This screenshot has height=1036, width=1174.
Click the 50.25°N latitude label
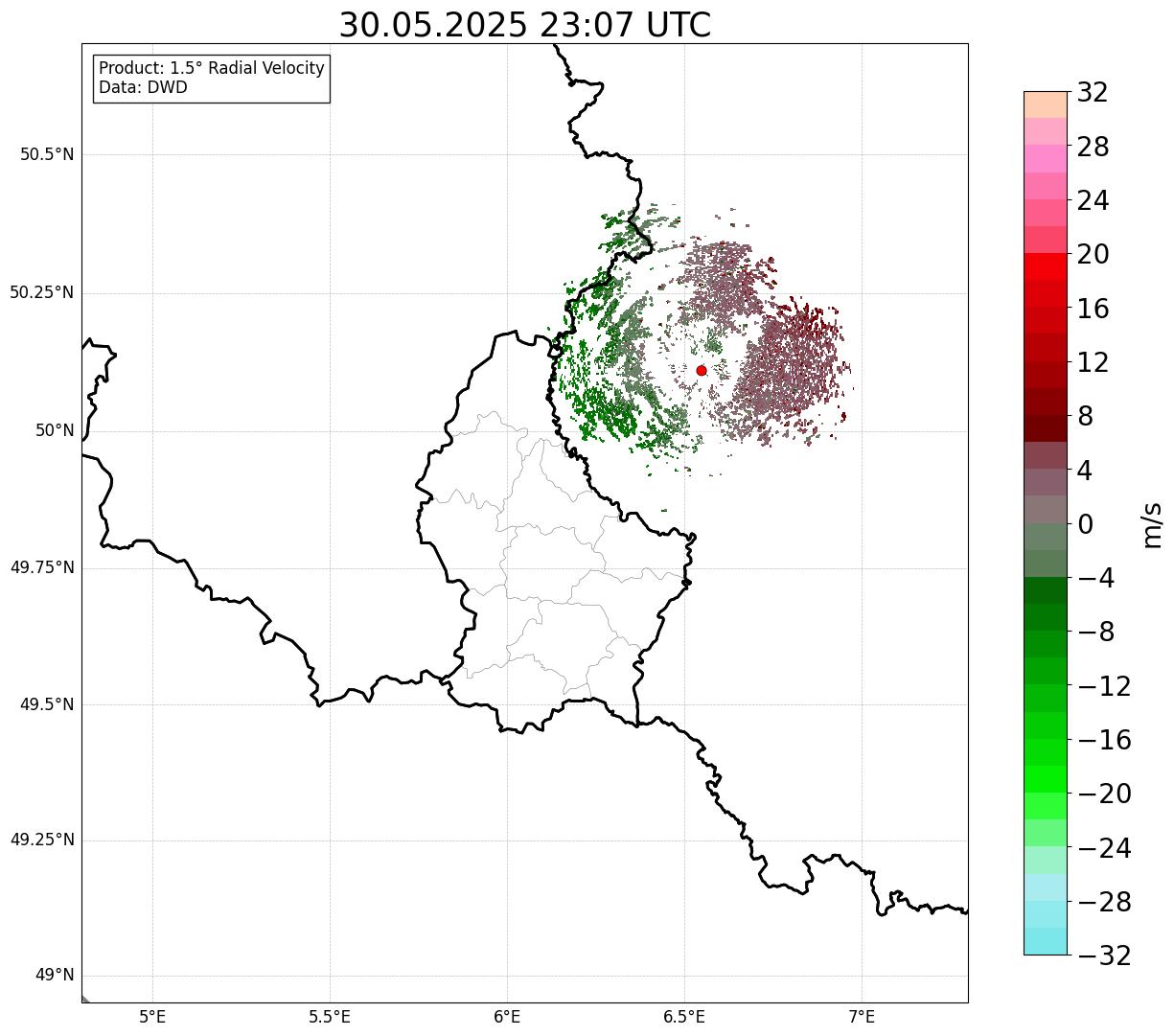point(41,292)
